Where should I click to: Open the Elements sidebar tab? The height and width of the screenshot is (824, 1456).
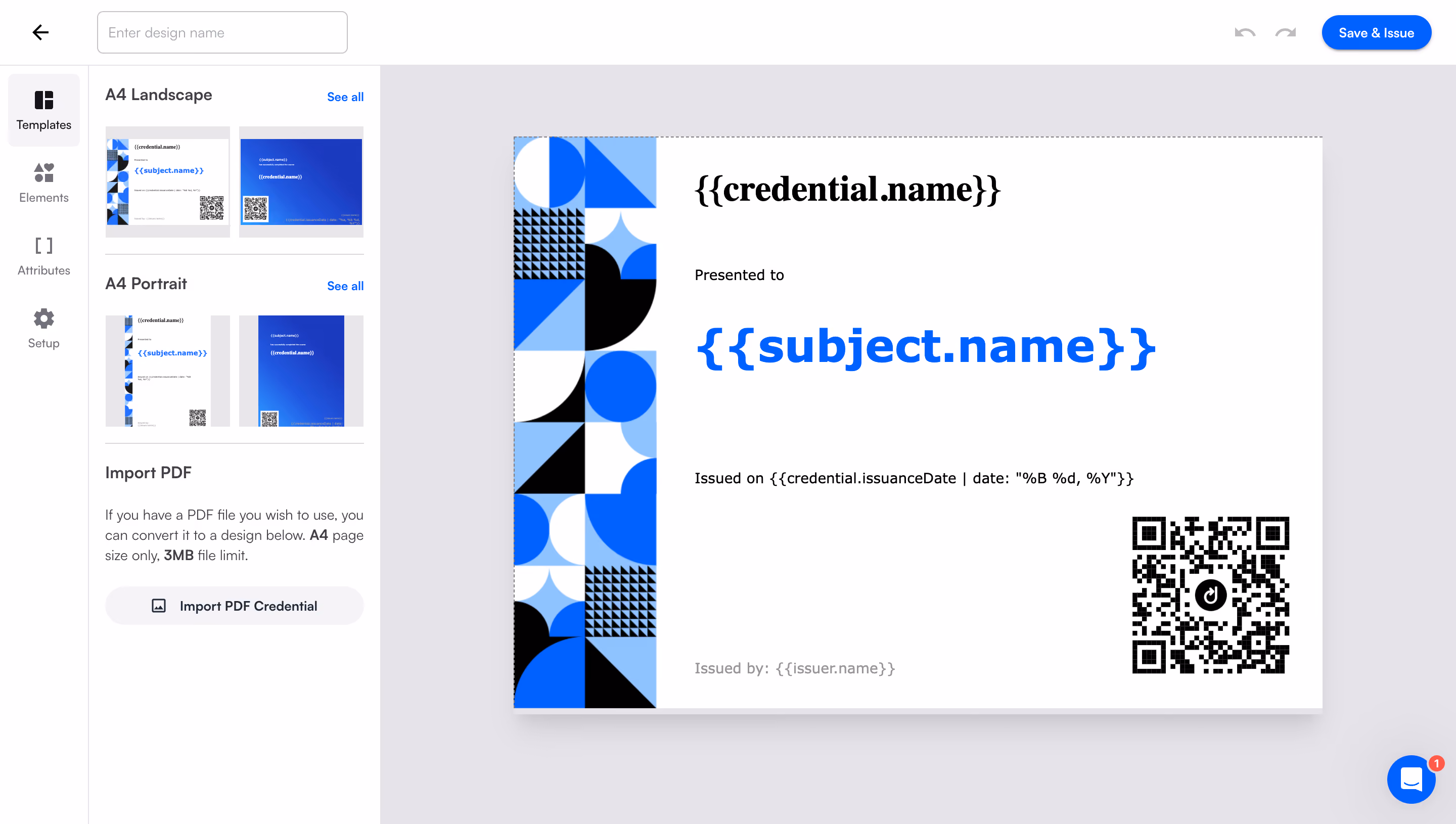click(44, 183)
